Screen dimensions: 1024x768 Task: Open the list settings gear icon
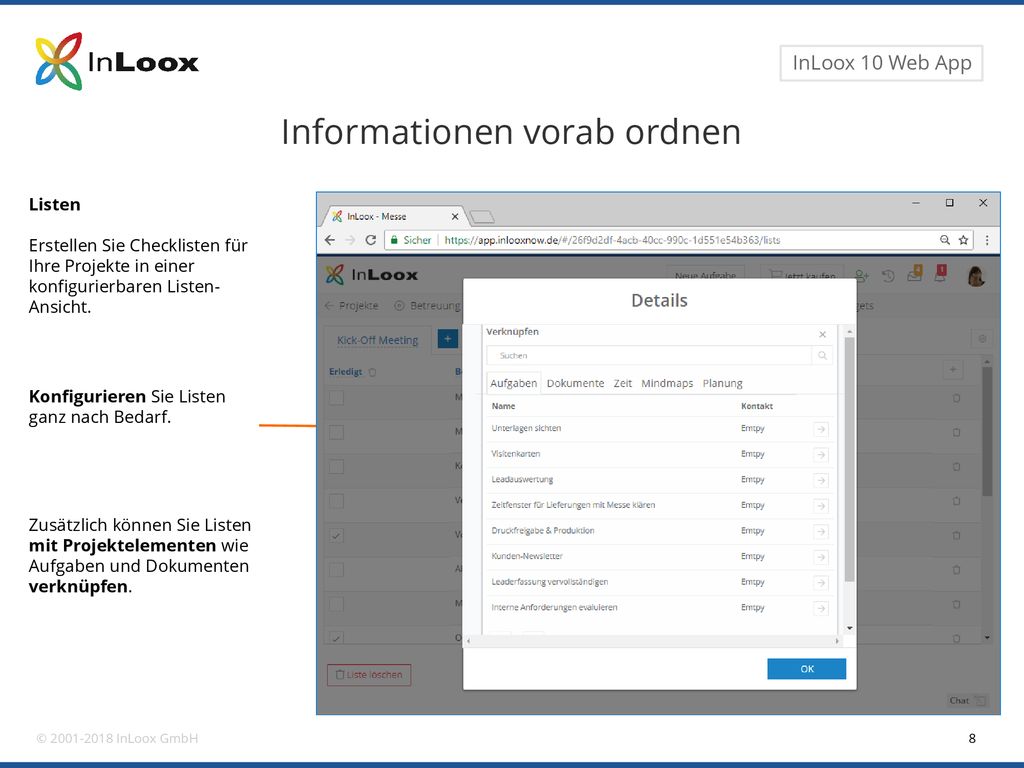(x=982, y=339)
